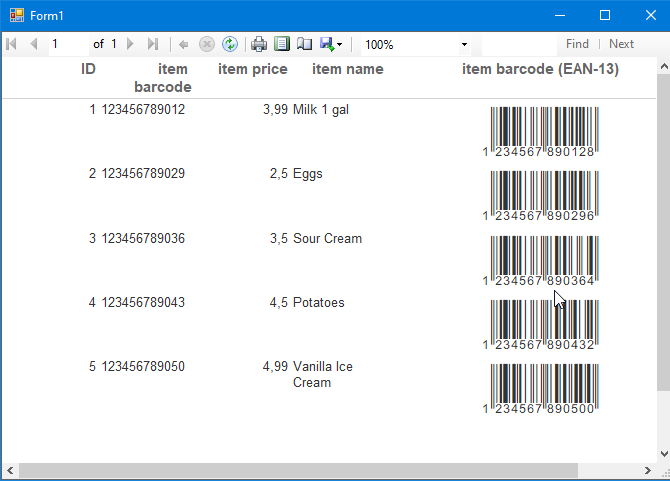The image size is (670, 481).
Task: Click the Milk 1 gal item name
Action: [x=321, y=110]
